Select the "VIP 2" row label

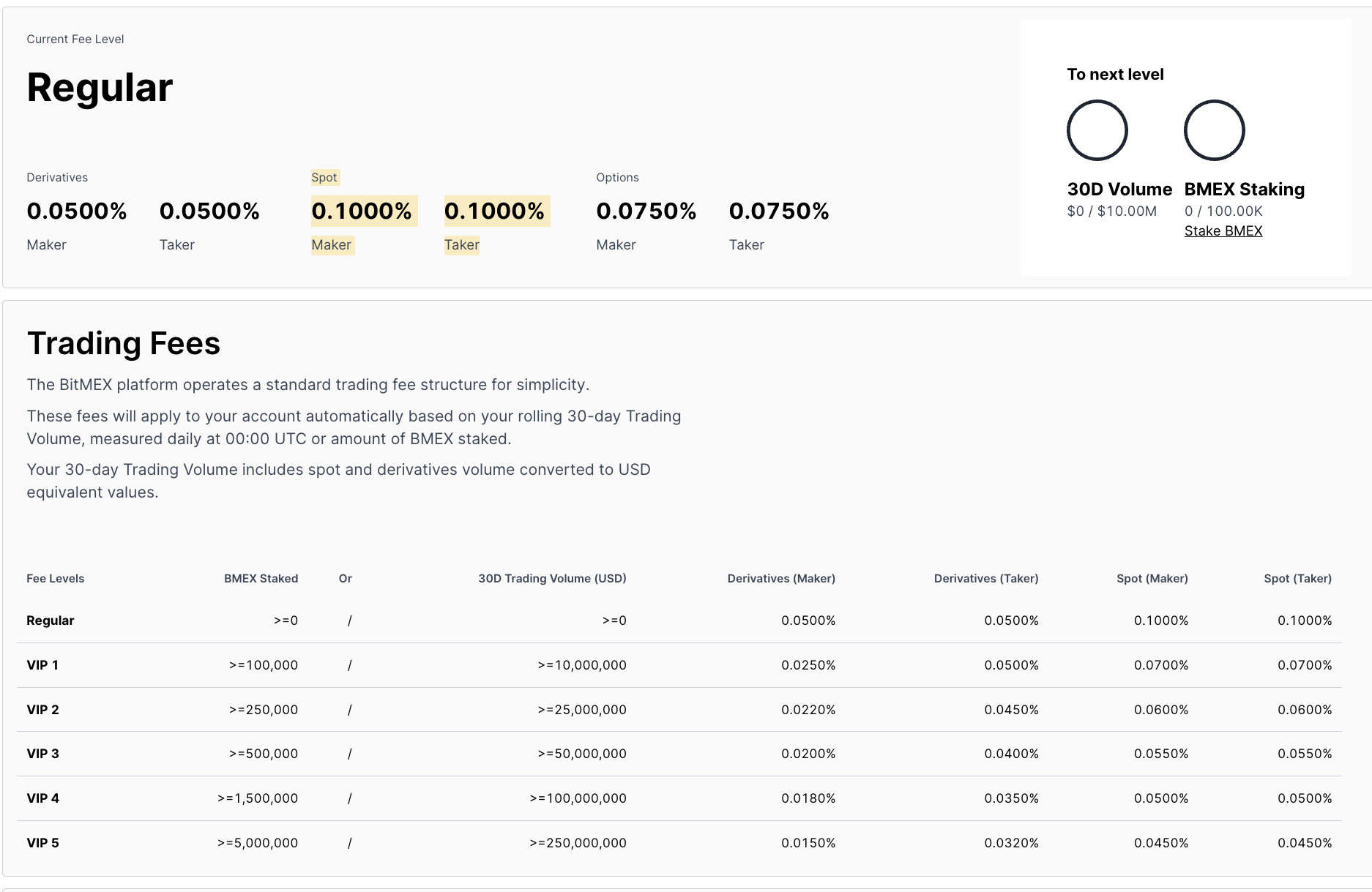pyautogui.click(x=42, y=710)
